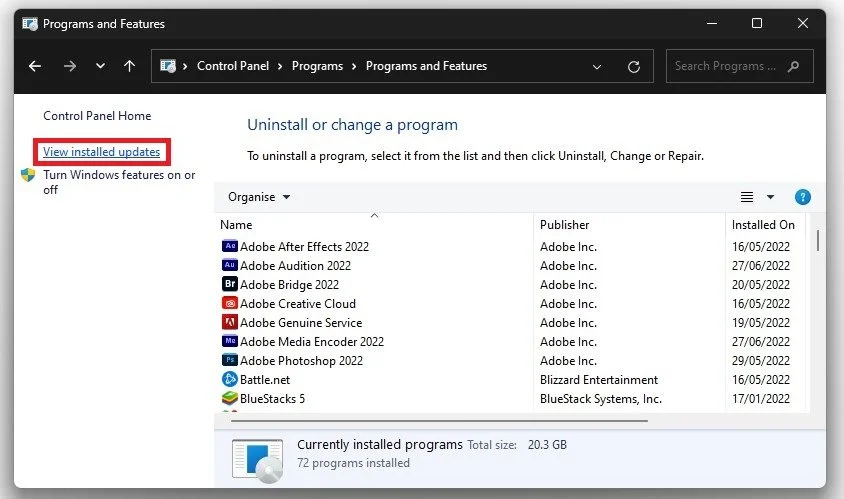This screenshot has height=499, width=844.
Task: Focus the Search Programs field
Action: [x=739, y=66]
